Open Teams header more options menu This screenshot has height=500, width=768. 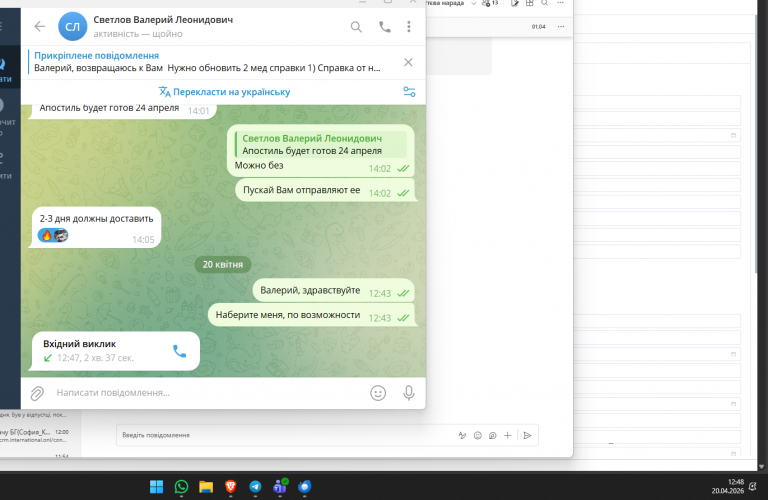(561, 3)
